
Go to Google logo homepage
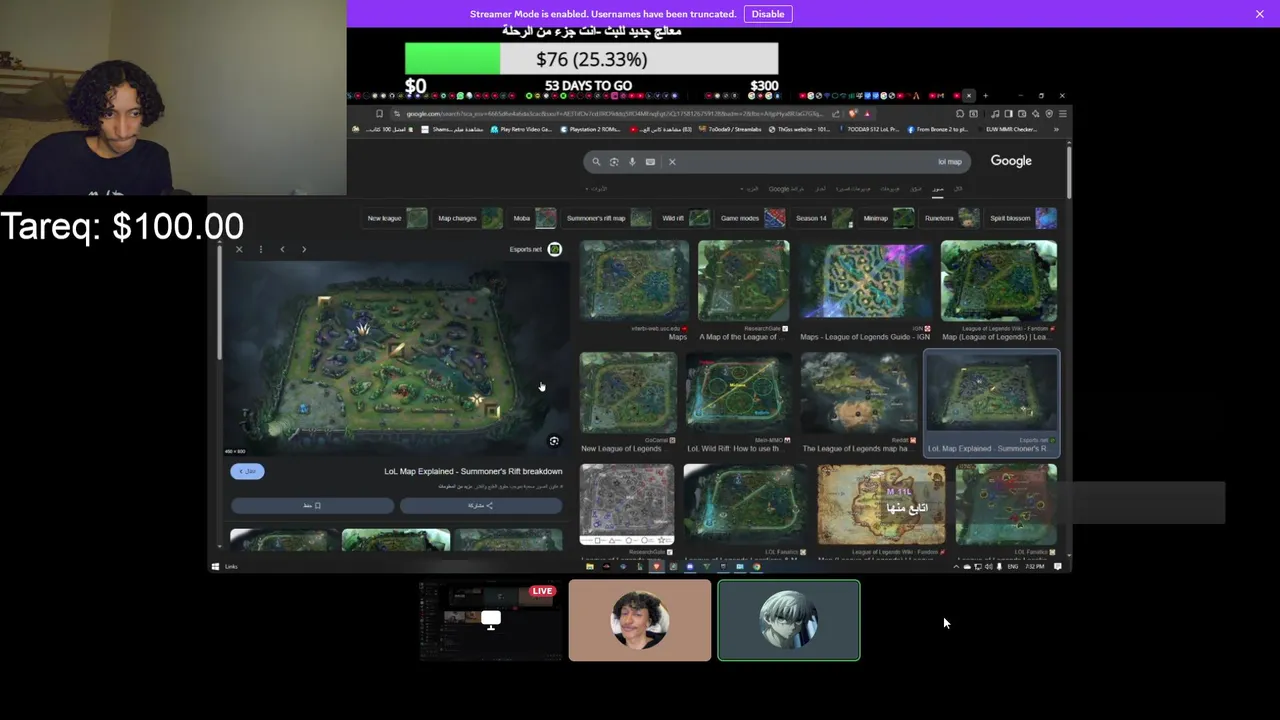pyautogui.click(x=1011, y=160)
